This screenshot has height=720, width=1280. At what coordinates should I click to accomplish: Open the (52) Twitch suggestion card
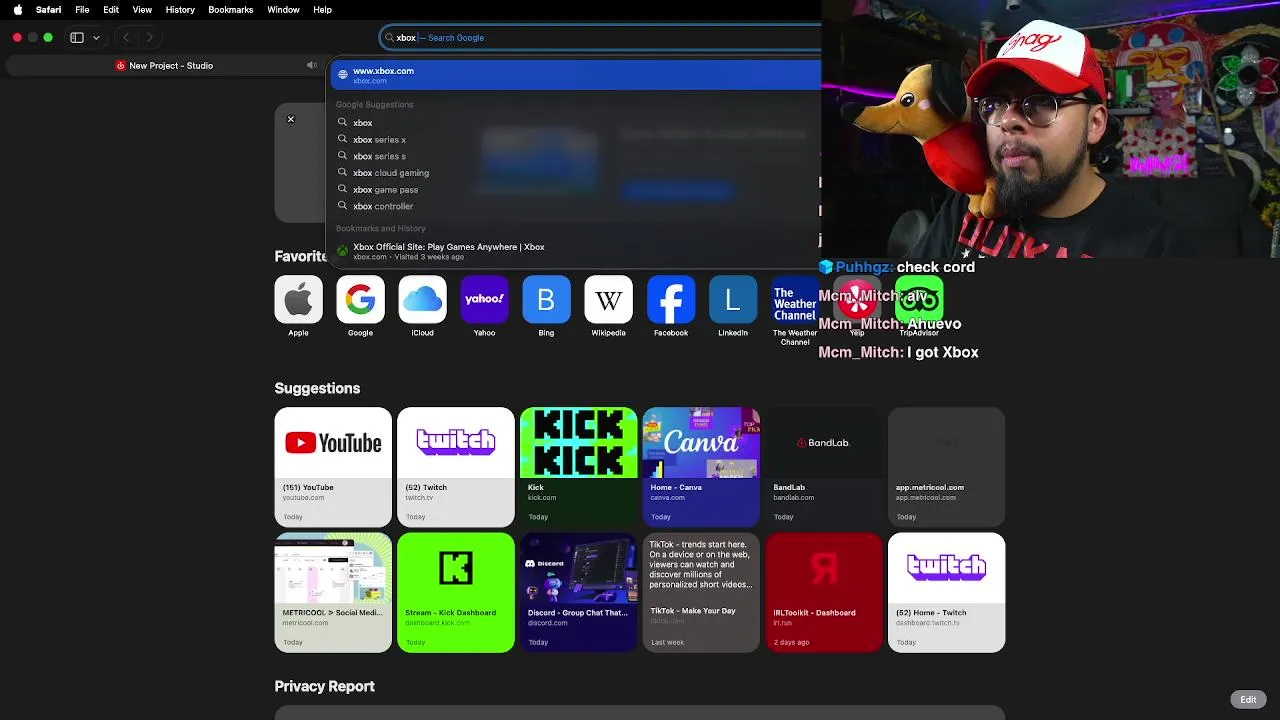(x=456, y=467)
